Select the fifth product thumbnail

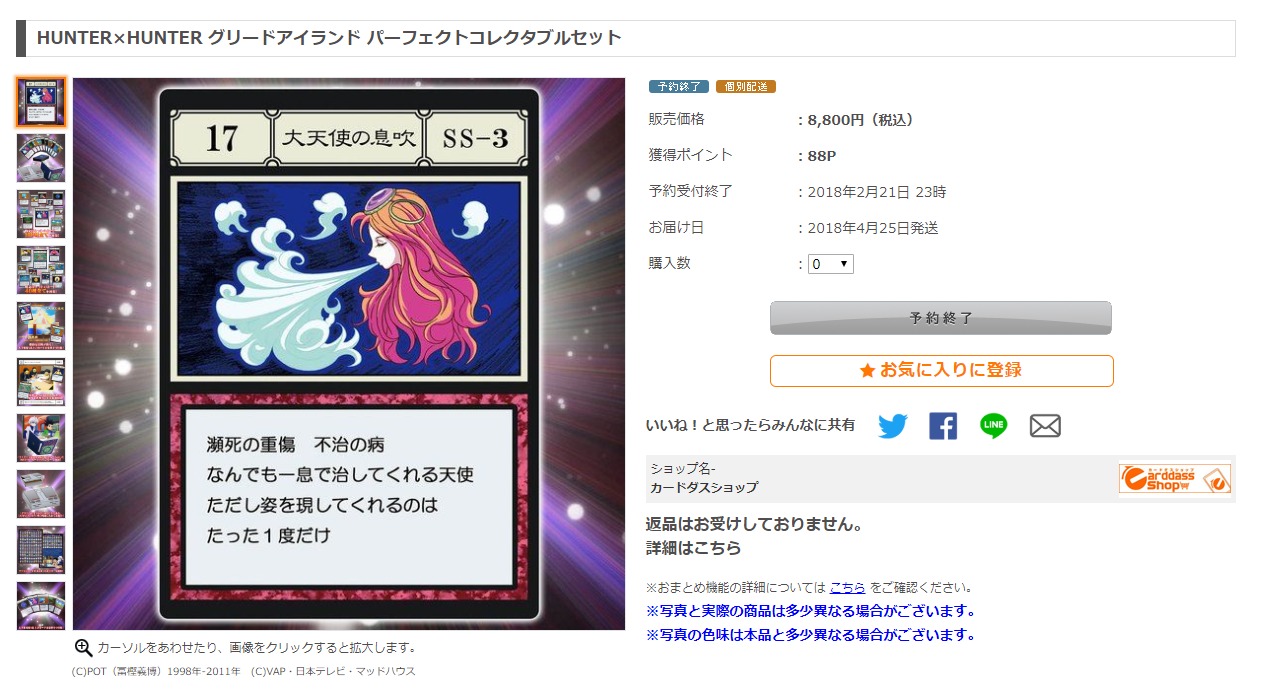(x=41, y=326)
